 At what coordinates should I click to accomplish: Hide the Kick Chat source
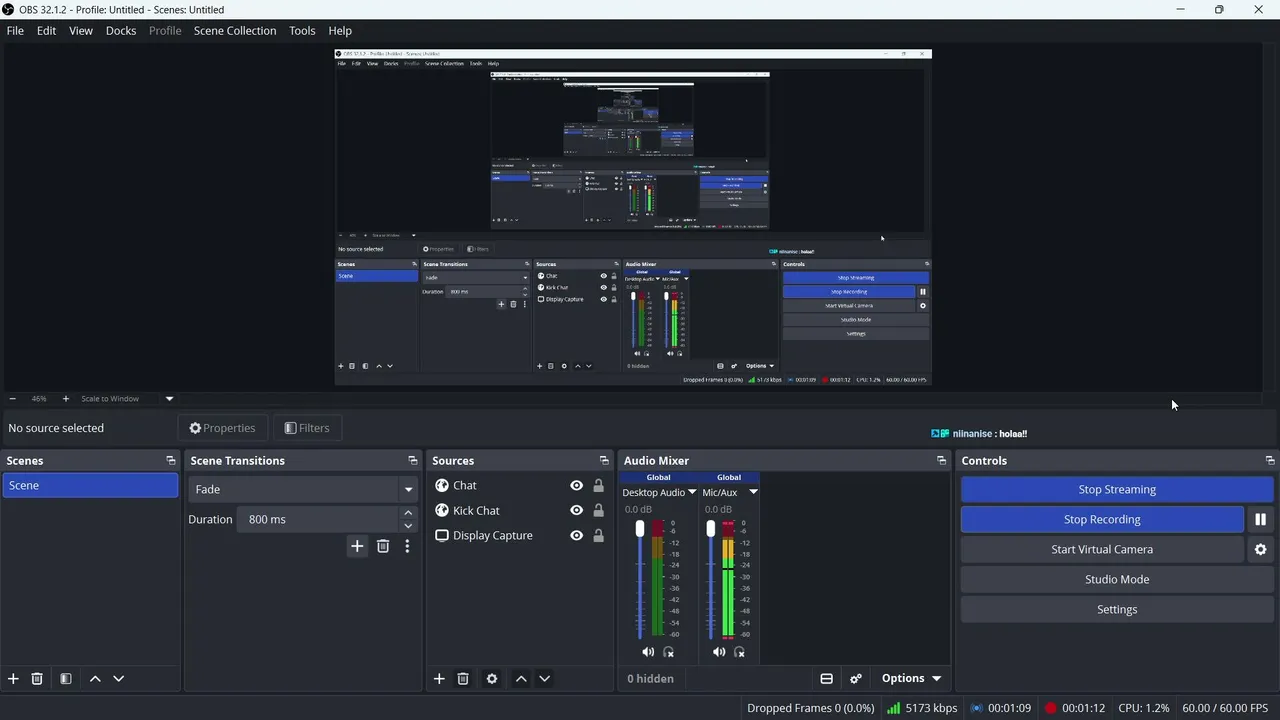[576, 510]
